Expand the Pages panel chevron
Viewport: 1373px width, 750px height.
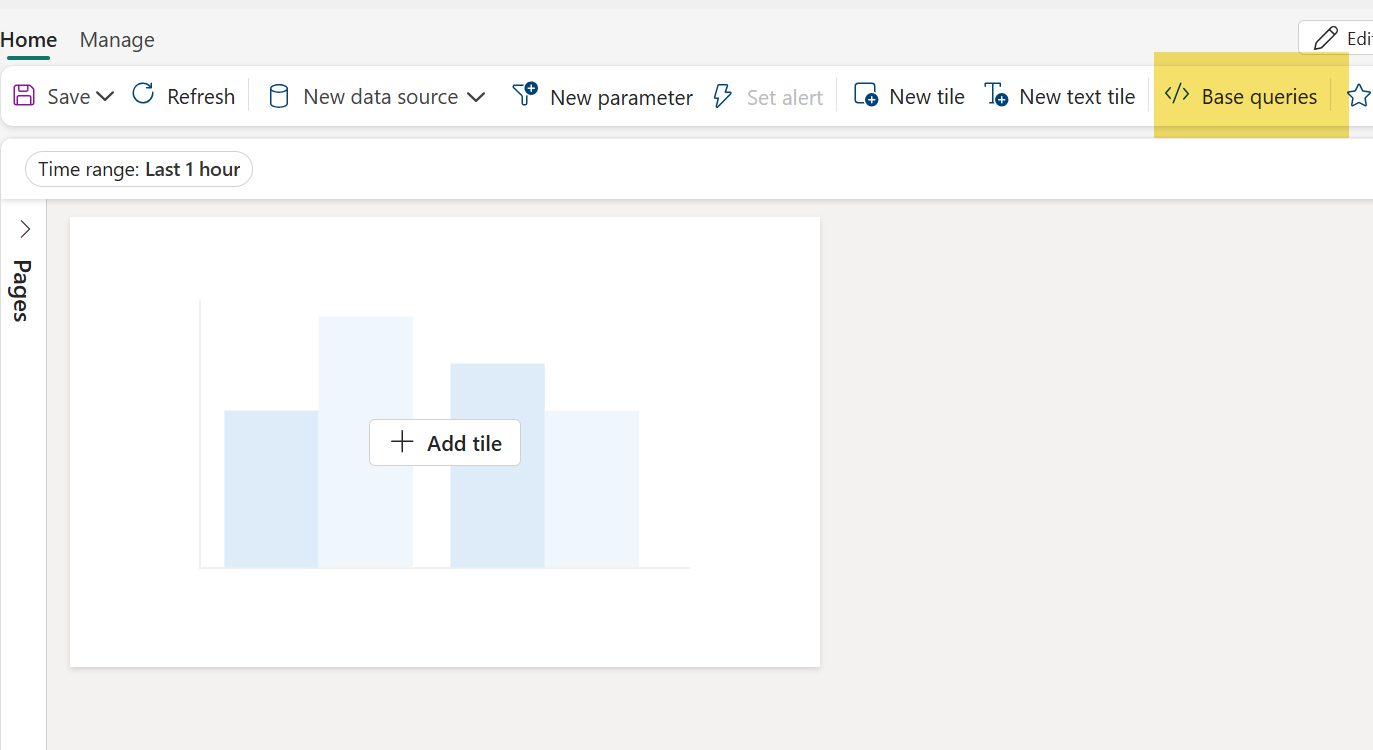coord(25,230)
